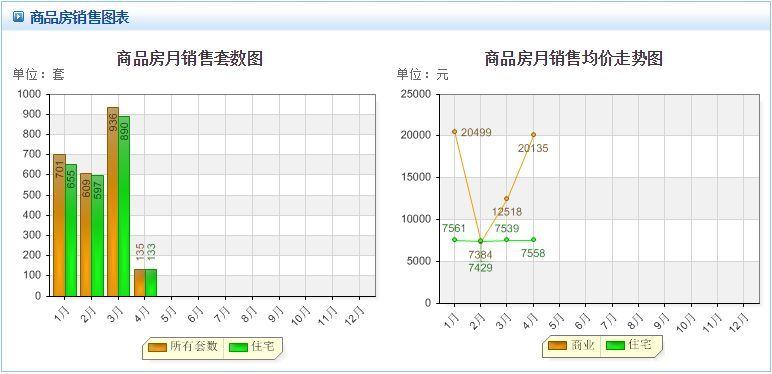
Task: Click the chart title 商品房月销售均价走势图
Action: point(574,59)
